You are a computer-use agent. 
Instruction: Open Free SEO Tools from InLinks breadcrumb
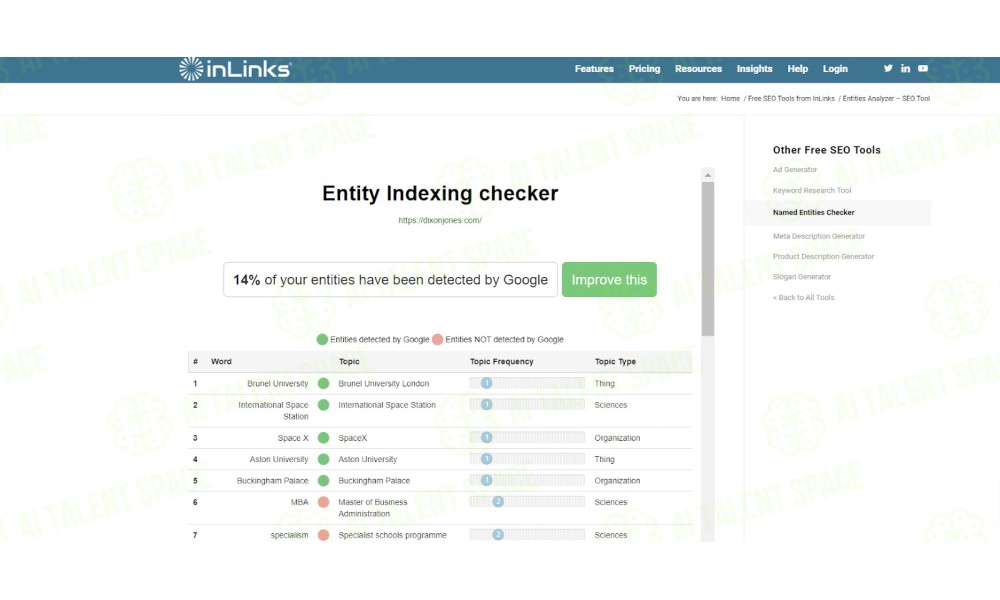[791, 99]
